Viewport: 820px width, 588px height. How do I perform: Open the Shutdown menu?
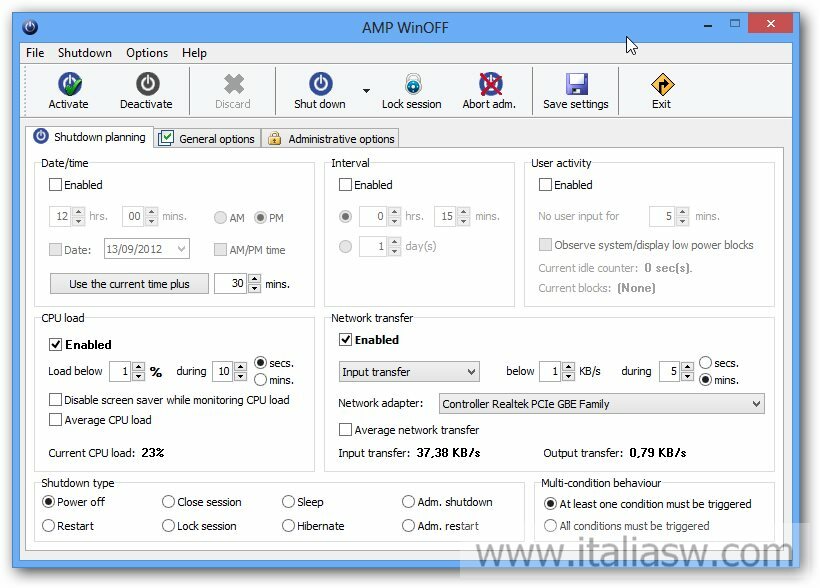click(x=85, y=53)
